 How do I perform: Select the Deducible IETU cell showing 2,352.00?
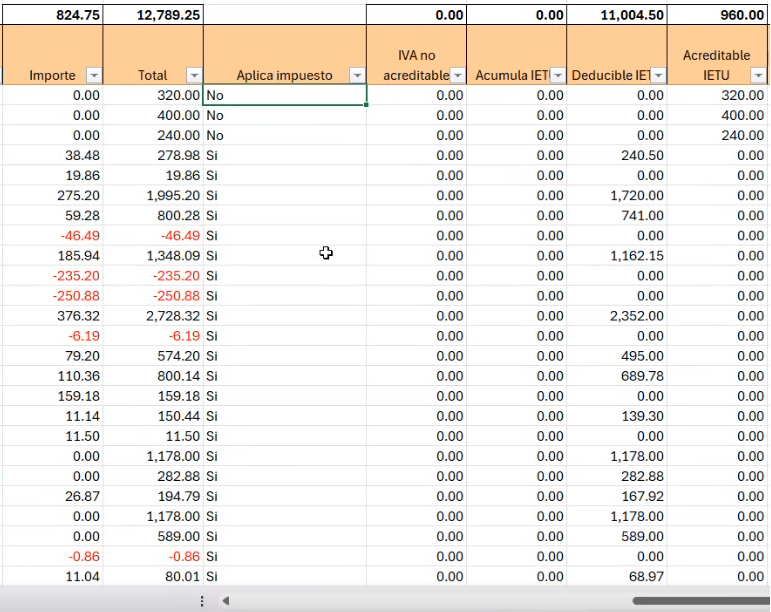pyautogui.click(x=617, y=315)
